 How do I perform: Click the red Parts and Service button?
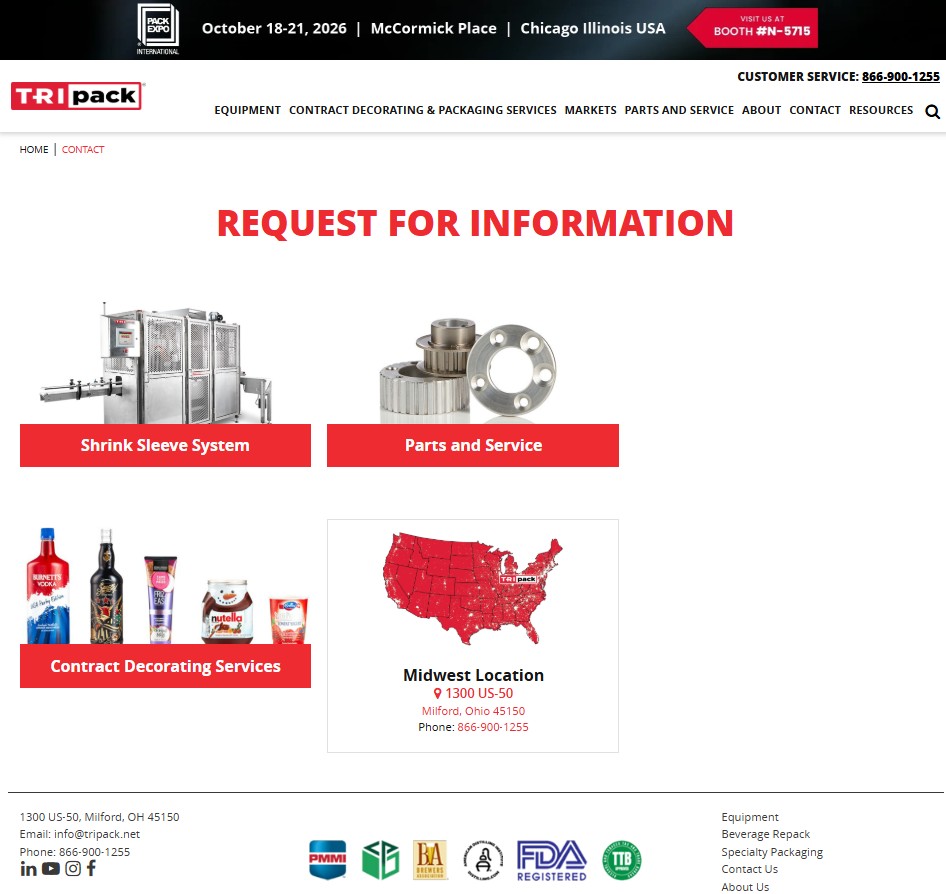473,445
